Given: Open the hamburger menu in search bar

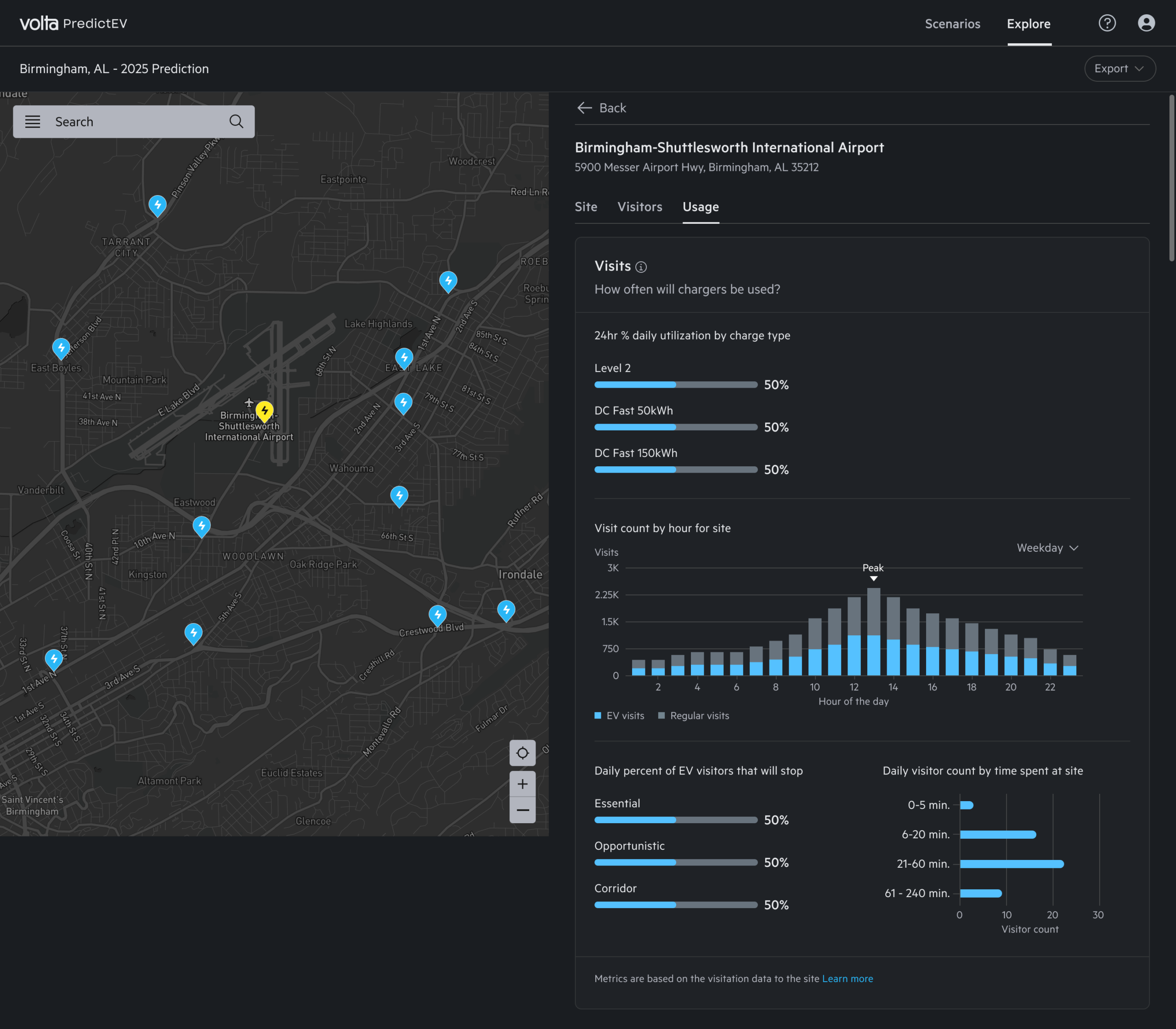Looking at the screenshot, I should click(33, 122).
